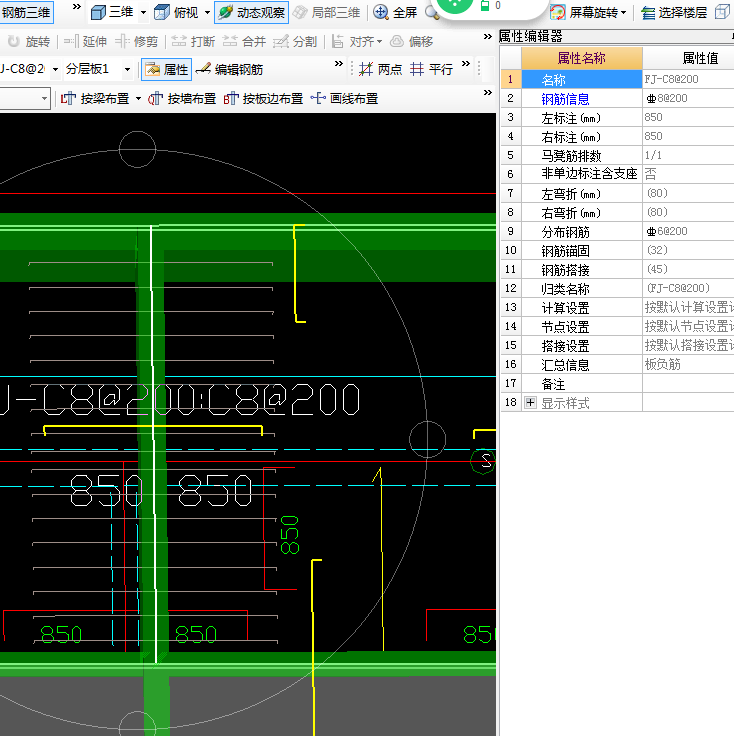Screen dimensions: 734x736
Task: Open the 按梁布置 dropdown arrow
Action: click(138, 99)
